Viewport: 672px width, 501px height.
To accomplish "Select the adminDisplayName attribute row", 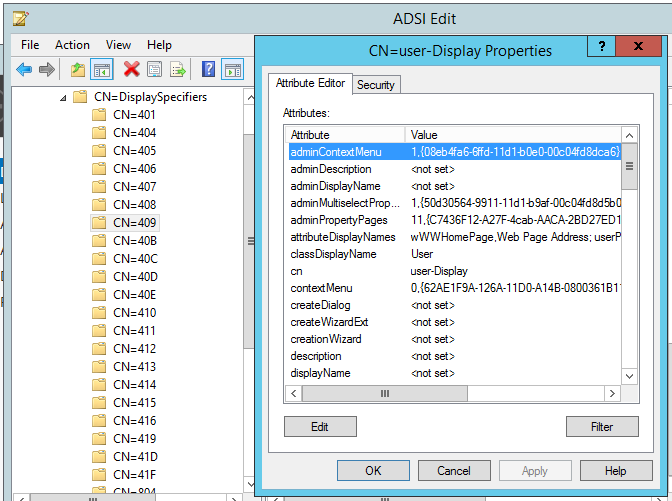I will 455,186.
